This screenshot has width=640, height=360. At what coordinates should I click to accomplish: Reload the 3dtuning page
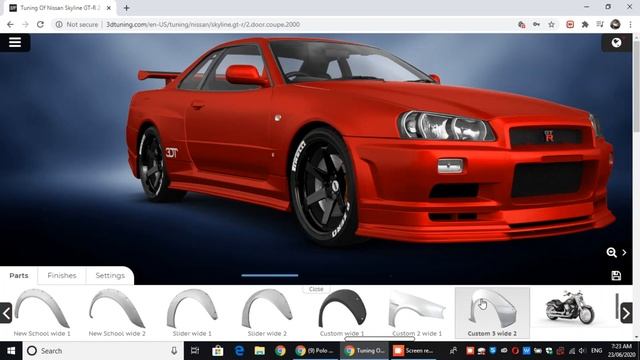point(40,24)
